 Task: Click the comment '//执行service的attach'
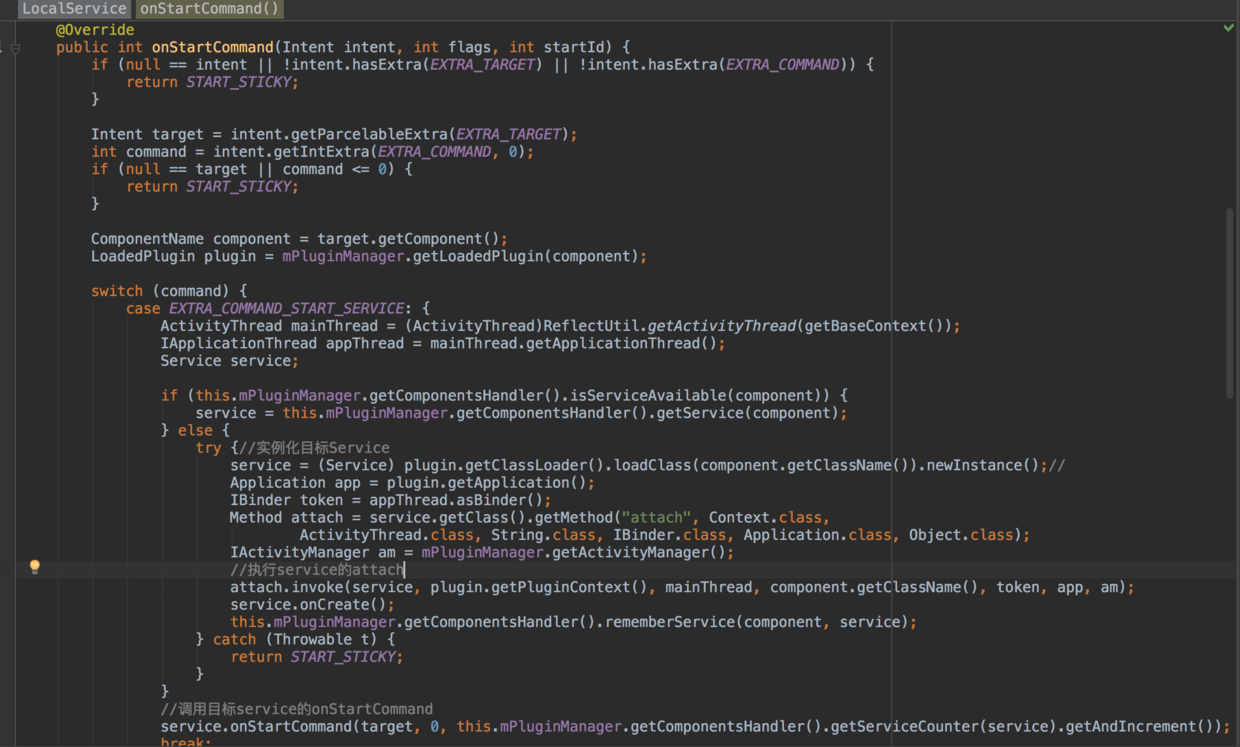click(317, 569)
